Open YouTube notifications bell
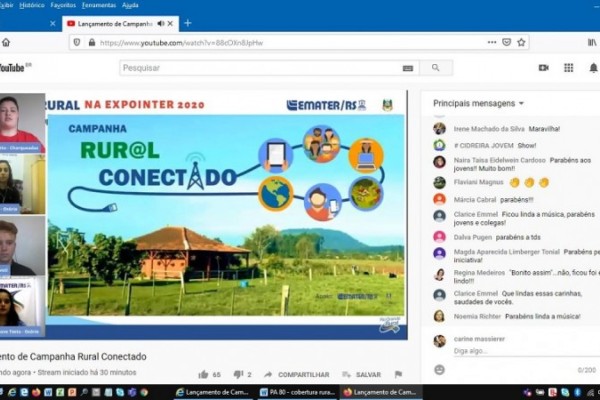This screenshot has width=600, height=400. tap(593, 68)
